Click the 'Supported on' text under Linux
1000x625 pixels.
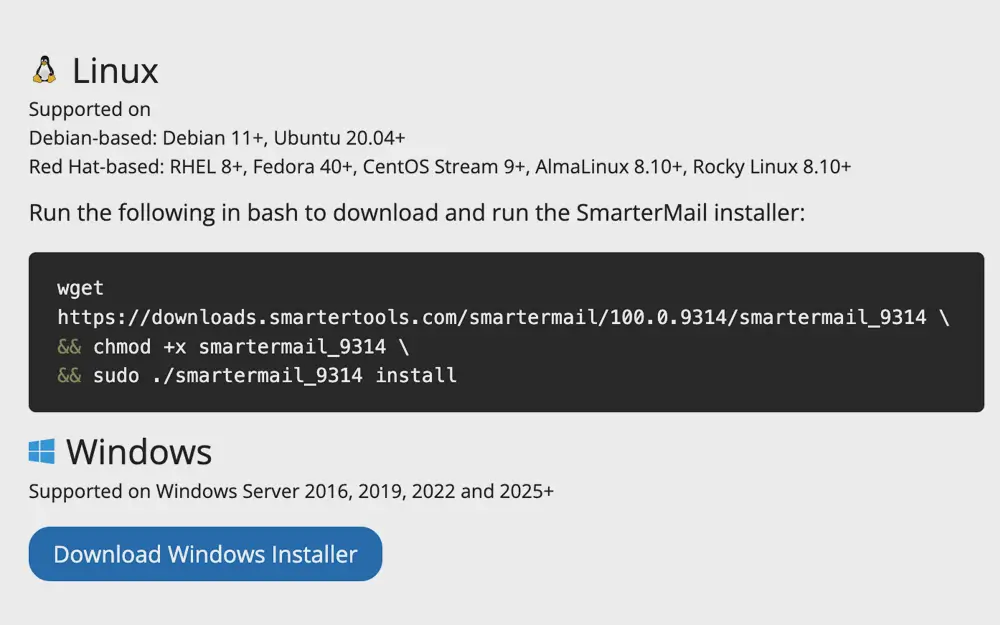pyautogui.click(x=88, y=109)
